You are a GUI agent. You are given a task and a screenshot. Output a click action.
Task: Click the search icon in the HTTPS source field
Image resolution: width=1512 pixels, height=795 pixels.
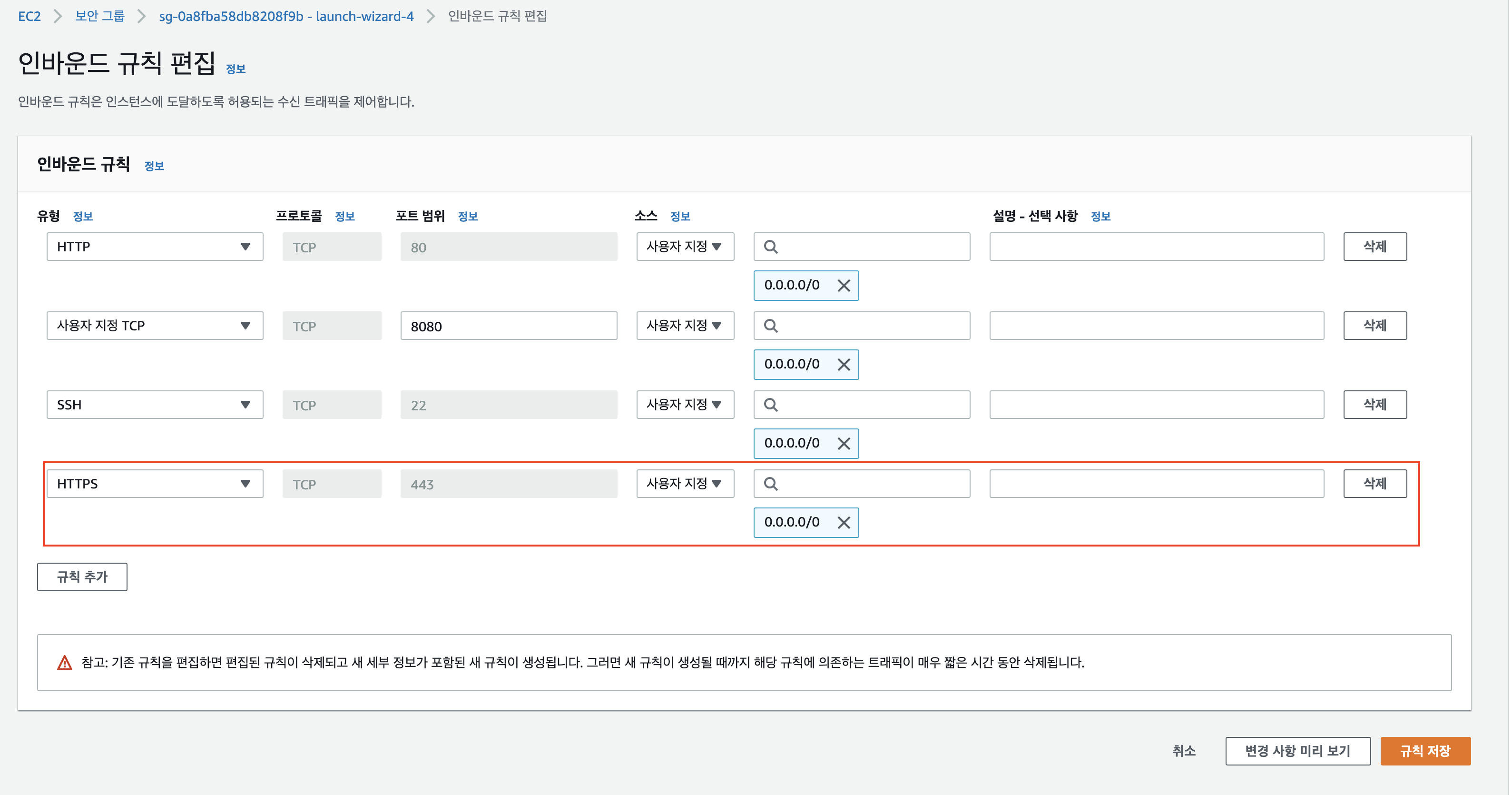pos(771,484)
